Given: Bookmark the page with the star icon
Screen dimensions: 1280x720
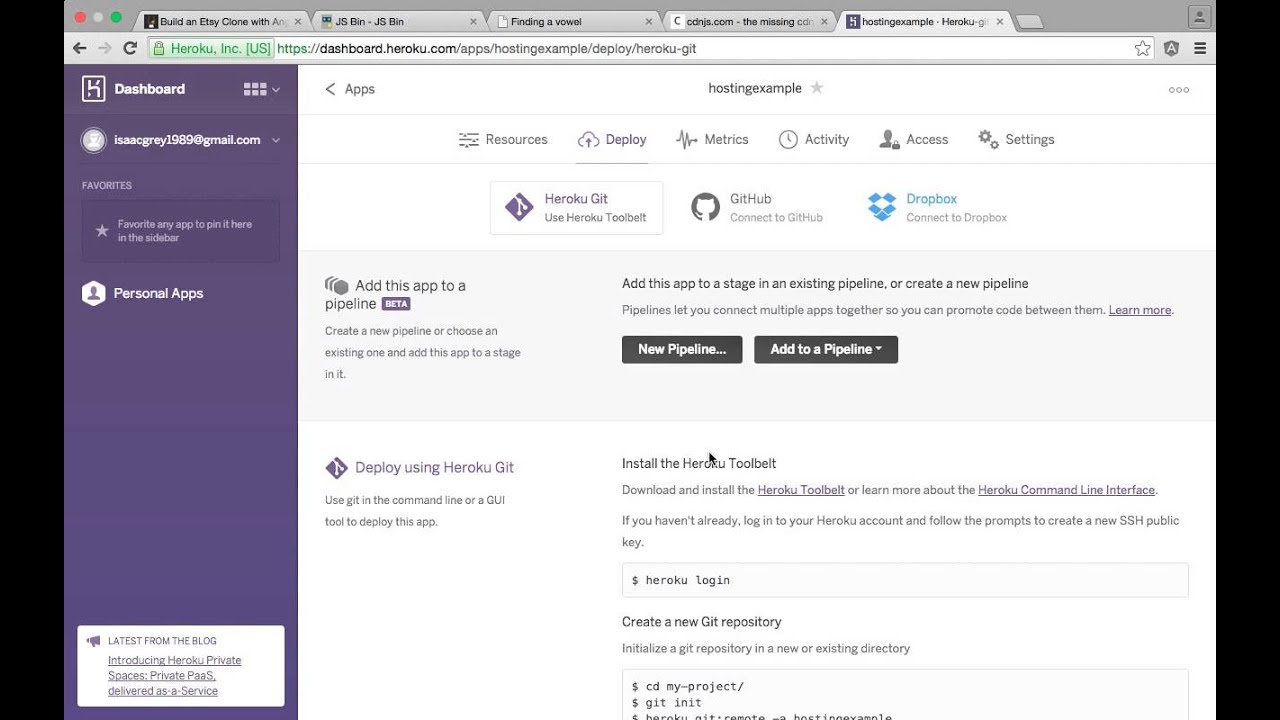Looking at the screenshot, I should pos(1143,48).
